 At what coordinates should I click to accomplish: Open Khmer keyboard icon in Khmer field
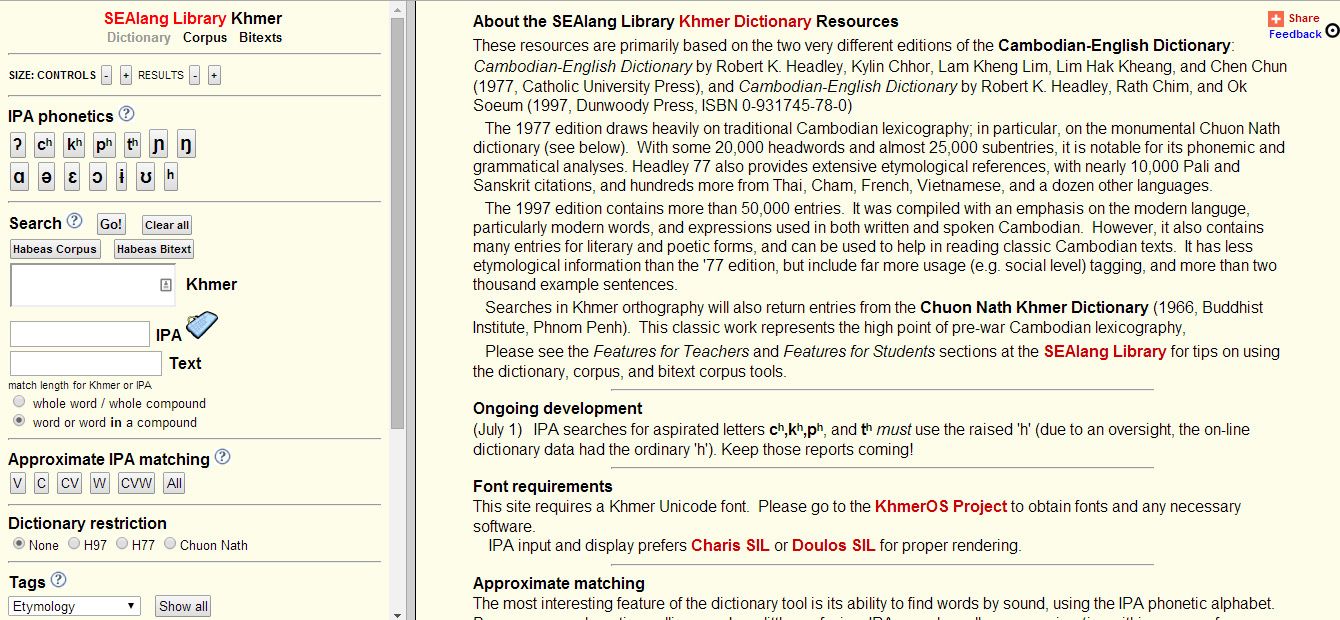coord(165,285)
